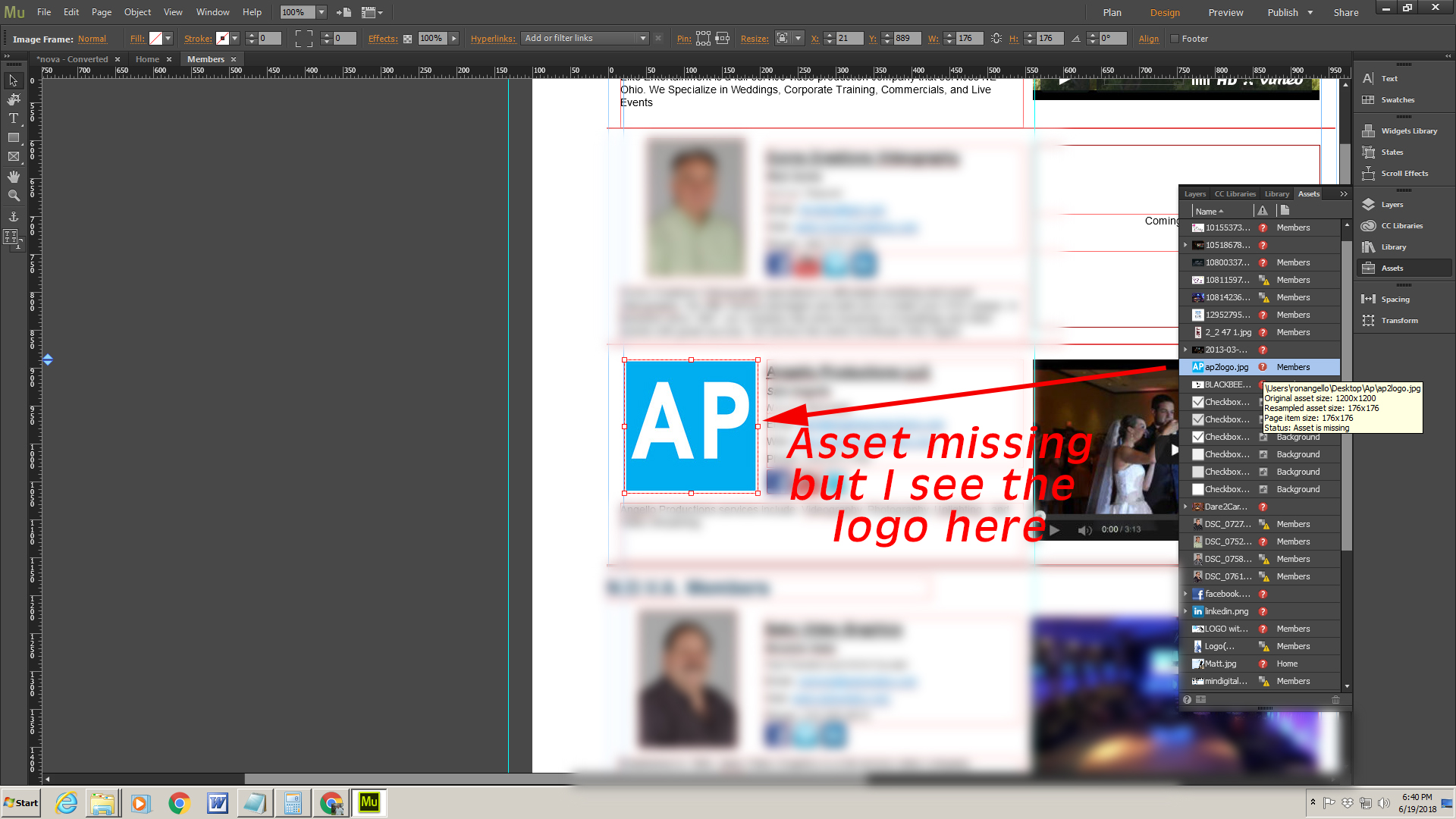This screenshot has height=819, width=1456.
Task: Click the Windows Start button
Action: point(20,803)
